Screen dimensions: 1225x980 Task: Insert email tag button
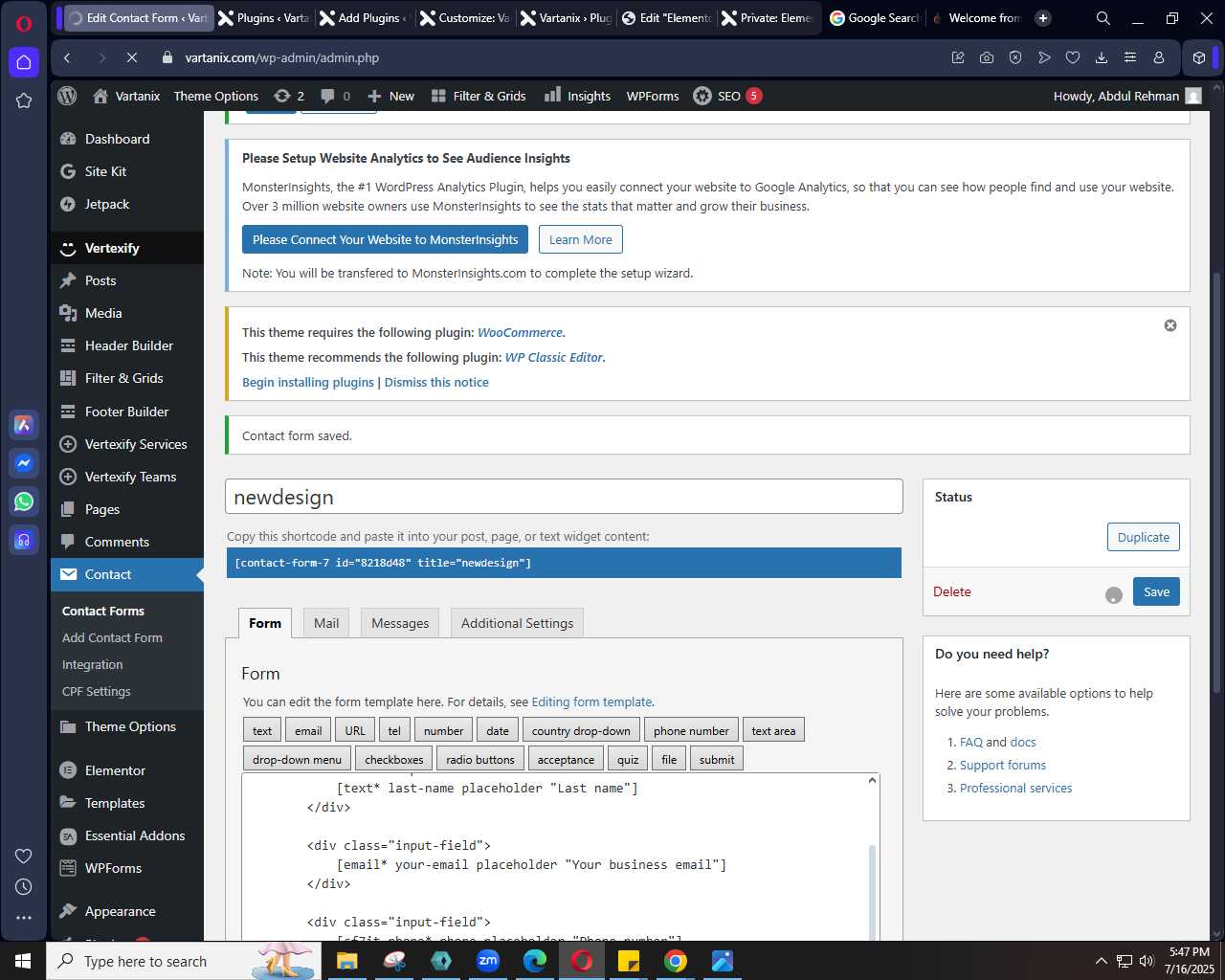tap(308, 730)
